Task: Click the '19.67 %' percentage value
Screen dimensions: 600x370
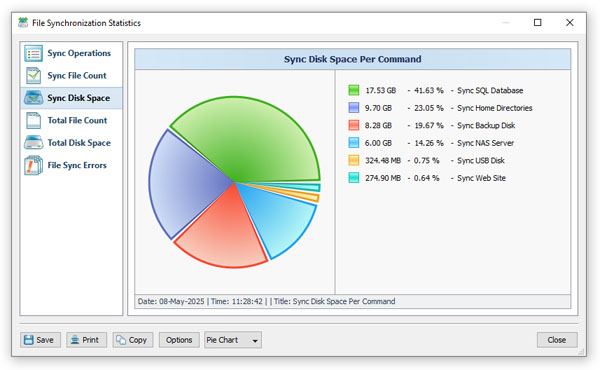Action: pyautogui.click(x=429, y=125)
